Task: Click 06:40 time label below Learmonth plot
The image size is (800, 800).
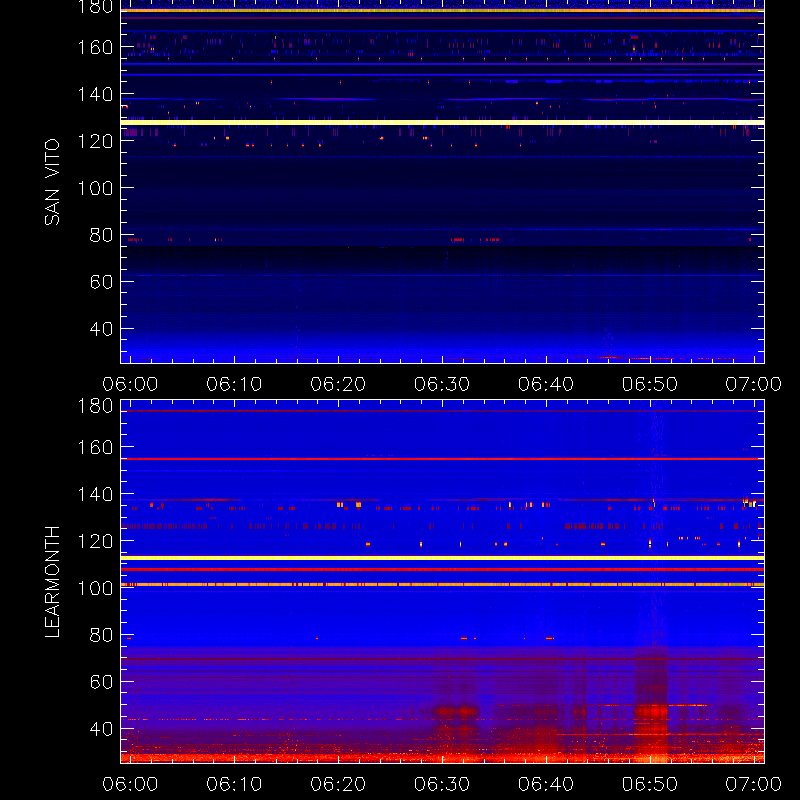Action: point(546,784)
